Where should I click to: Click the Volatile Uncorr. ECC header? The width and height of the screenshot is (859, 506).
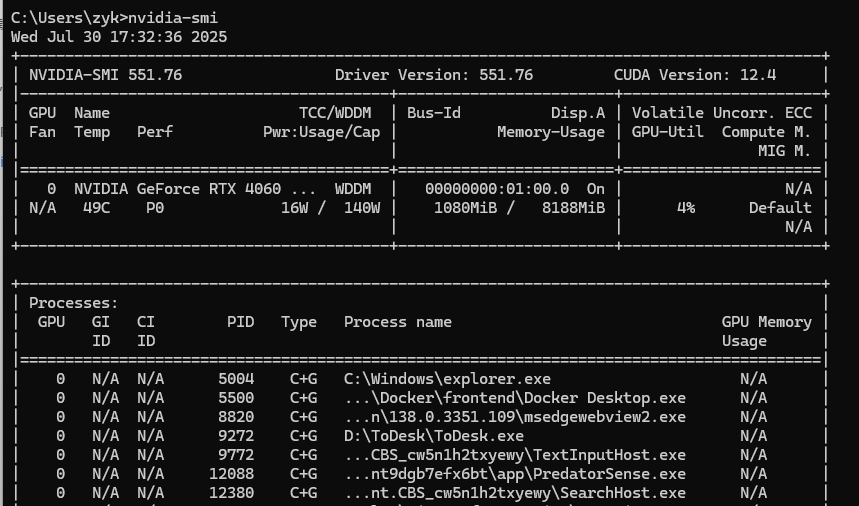pyautogui.click(x=722, y=113)
